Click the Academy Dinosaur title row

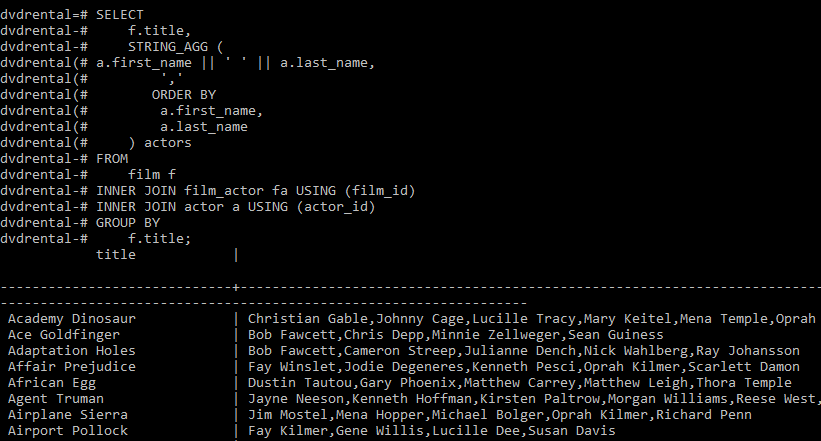point(72,319)
